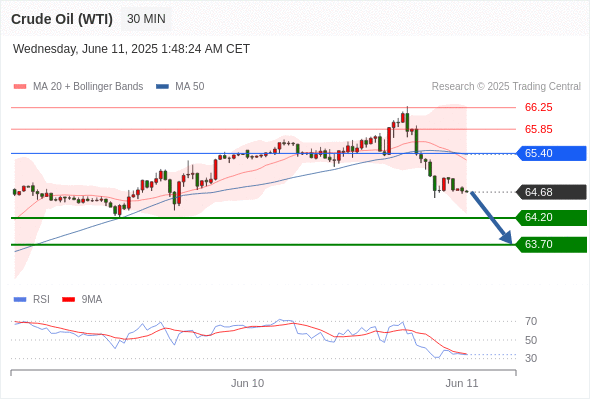
Task: Click the 30 MIN timeframe badge
Action: tap(146, 19)
